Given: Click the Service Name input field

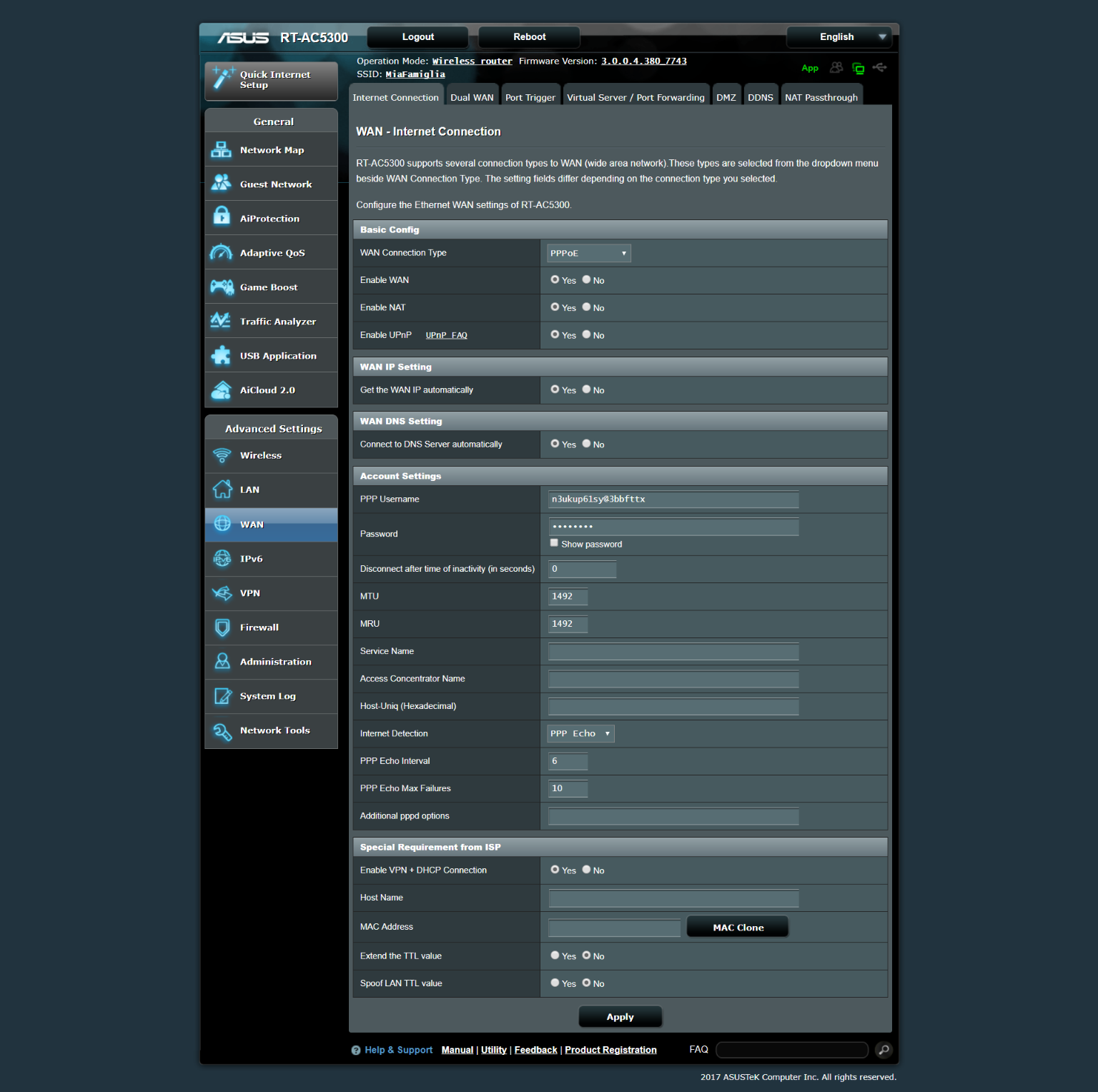Looking at the screenshot, I should 673,651.
